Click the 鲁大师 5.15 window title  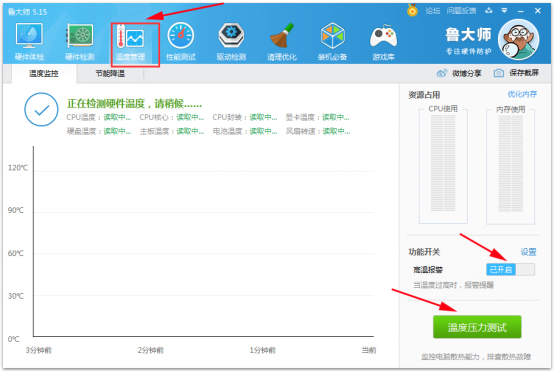point(27,12)
